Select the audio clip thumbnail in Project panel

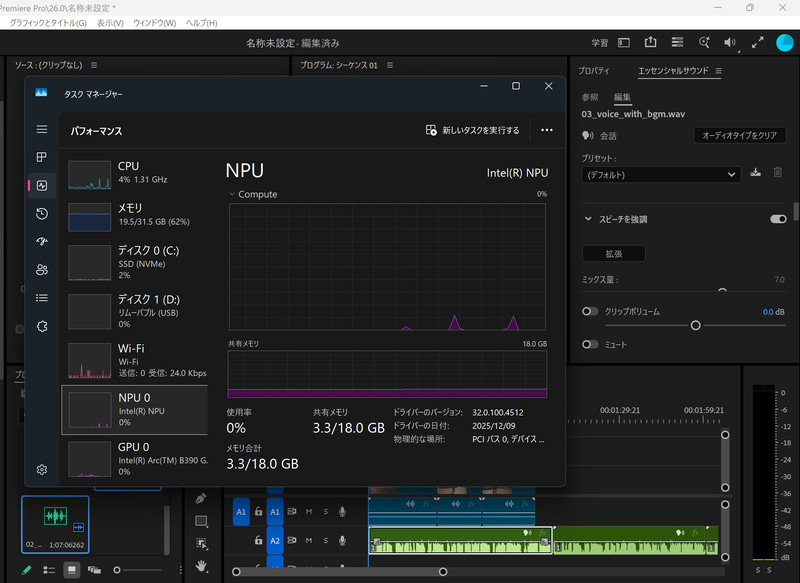tap(55, 524)
